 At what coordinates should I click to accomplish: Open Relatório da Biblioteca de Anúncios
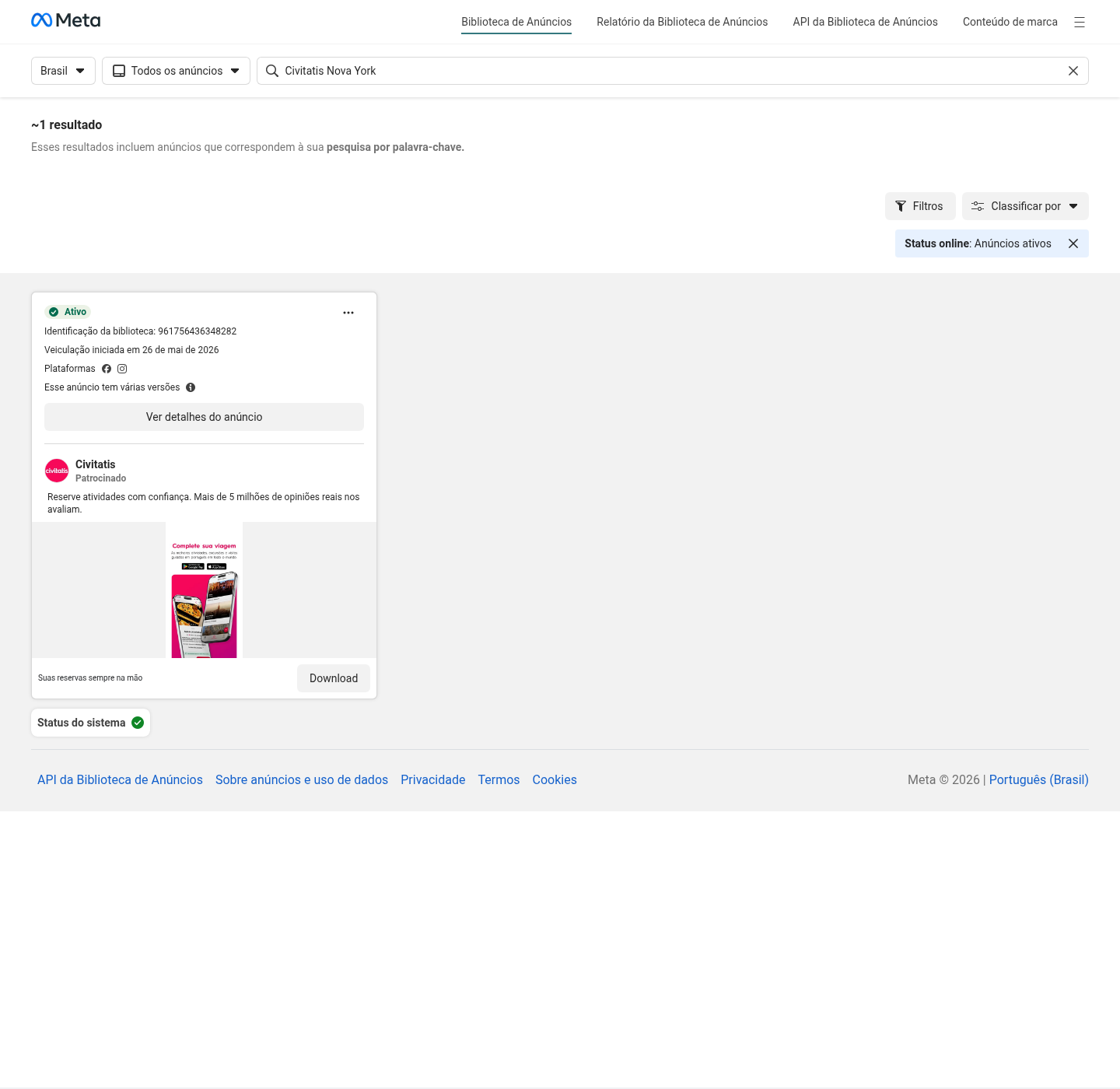682,22
